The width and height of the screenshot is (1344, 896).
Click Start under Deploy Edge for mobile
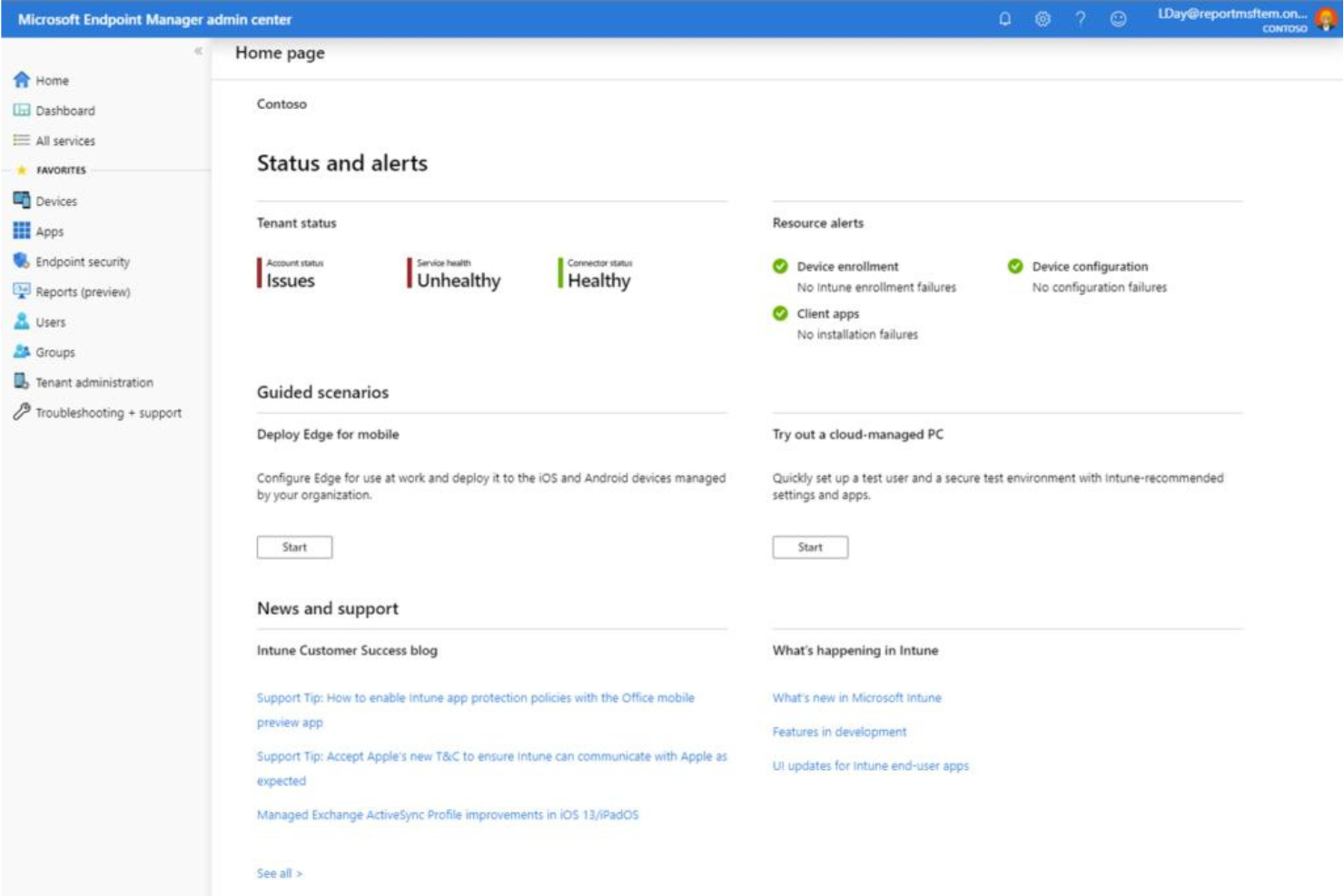pyautogui.click(x=295, y=546)
